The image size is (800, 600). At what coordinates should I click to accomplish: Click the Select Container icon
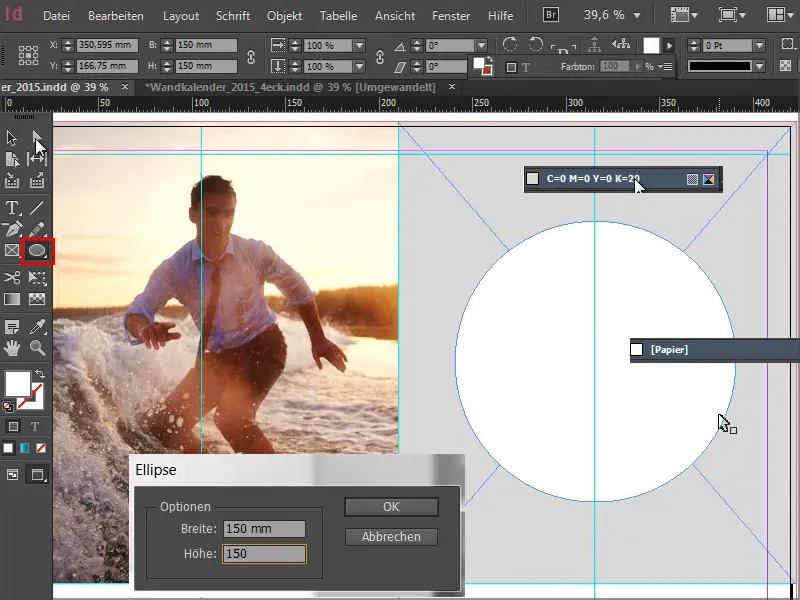click(x=594, y=44)
